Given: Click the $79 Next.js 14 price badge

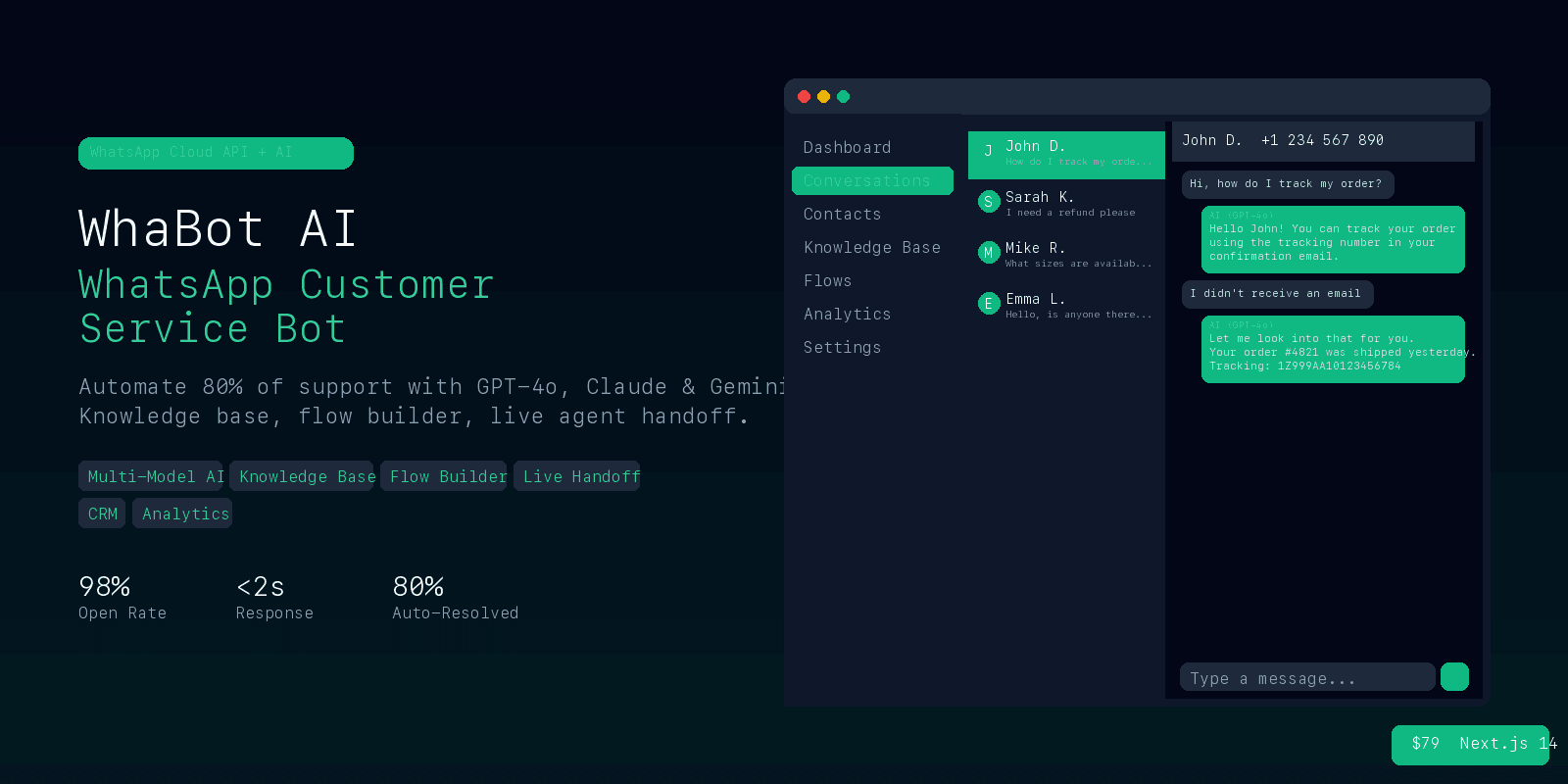Looking at the screenshot, I should (x=1470, y=744).
